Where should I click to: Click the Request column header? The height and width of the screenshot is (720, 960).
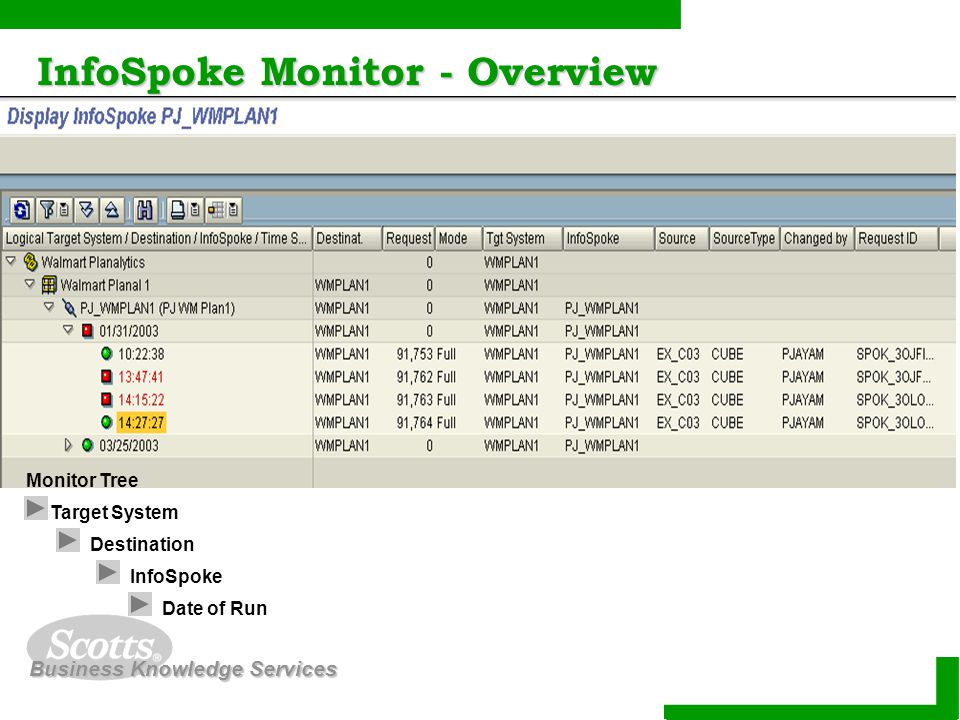[x=408, y=239]
